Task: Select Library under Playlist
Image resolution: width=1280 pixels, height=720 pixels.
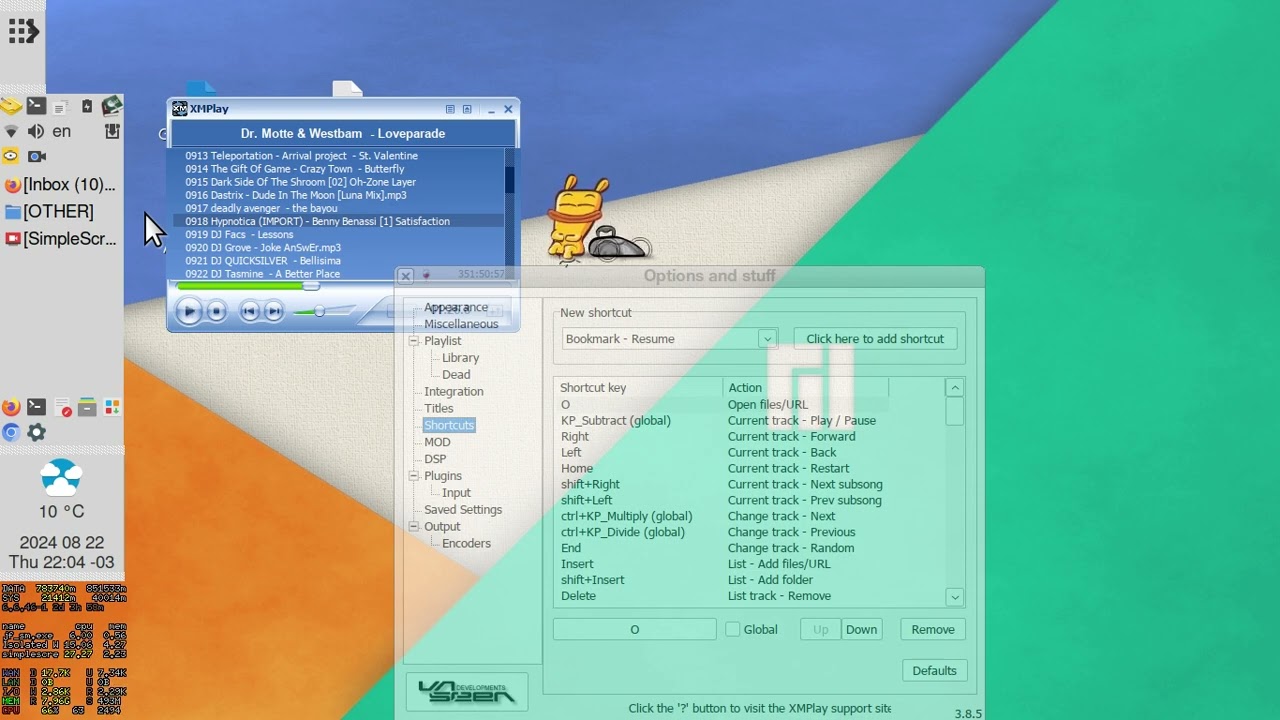Action: tap(461, 357)
